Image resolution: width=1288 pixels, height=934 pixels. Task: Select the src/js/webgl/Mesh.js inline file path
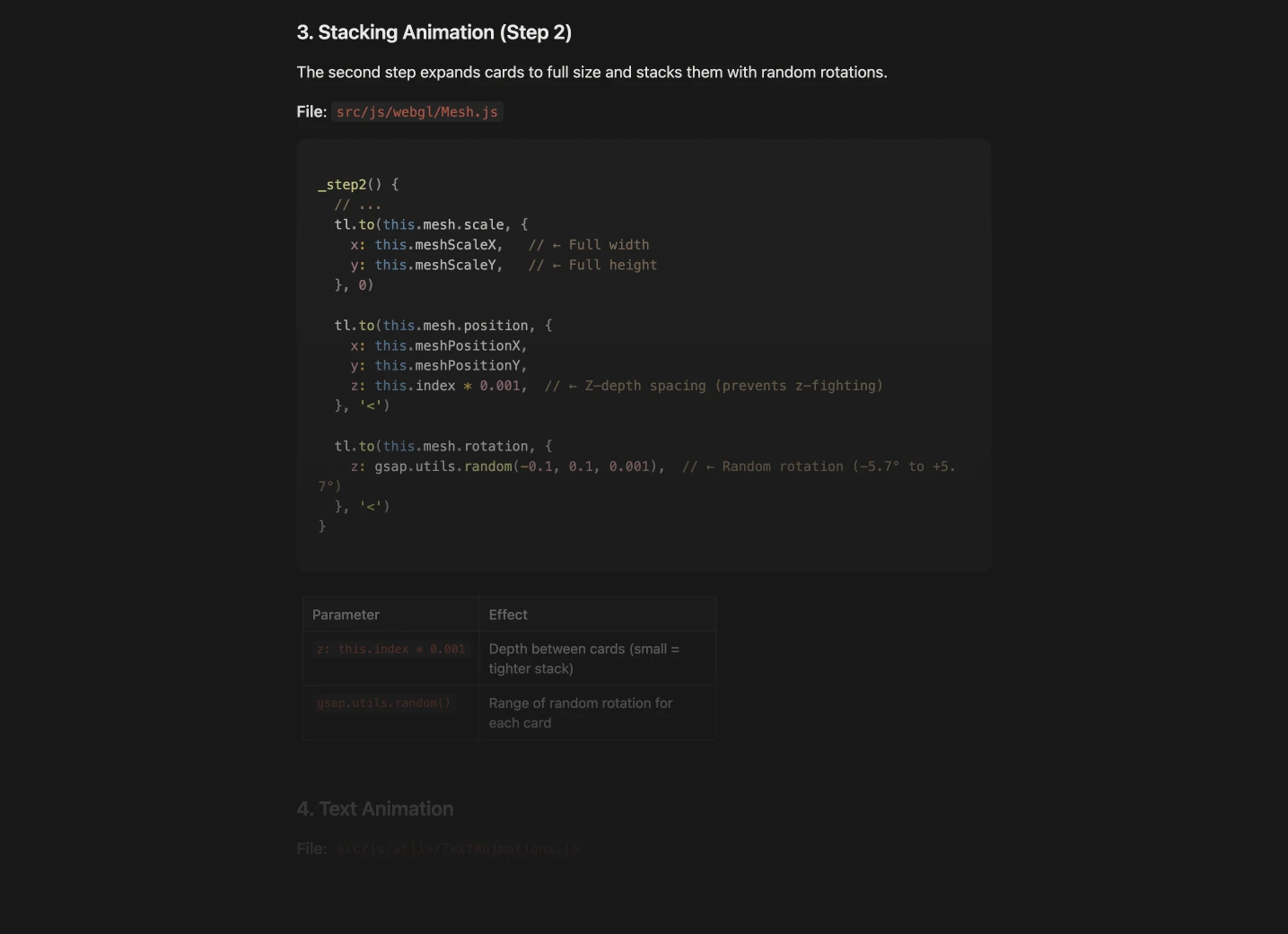point(417,112)
